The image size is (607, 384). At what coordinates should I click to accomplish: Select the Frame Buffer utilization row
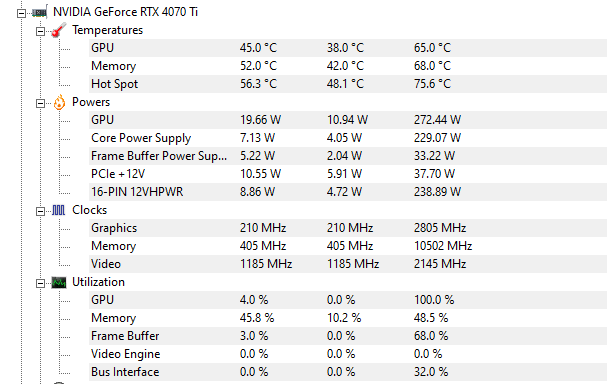[x=348, y=336]
